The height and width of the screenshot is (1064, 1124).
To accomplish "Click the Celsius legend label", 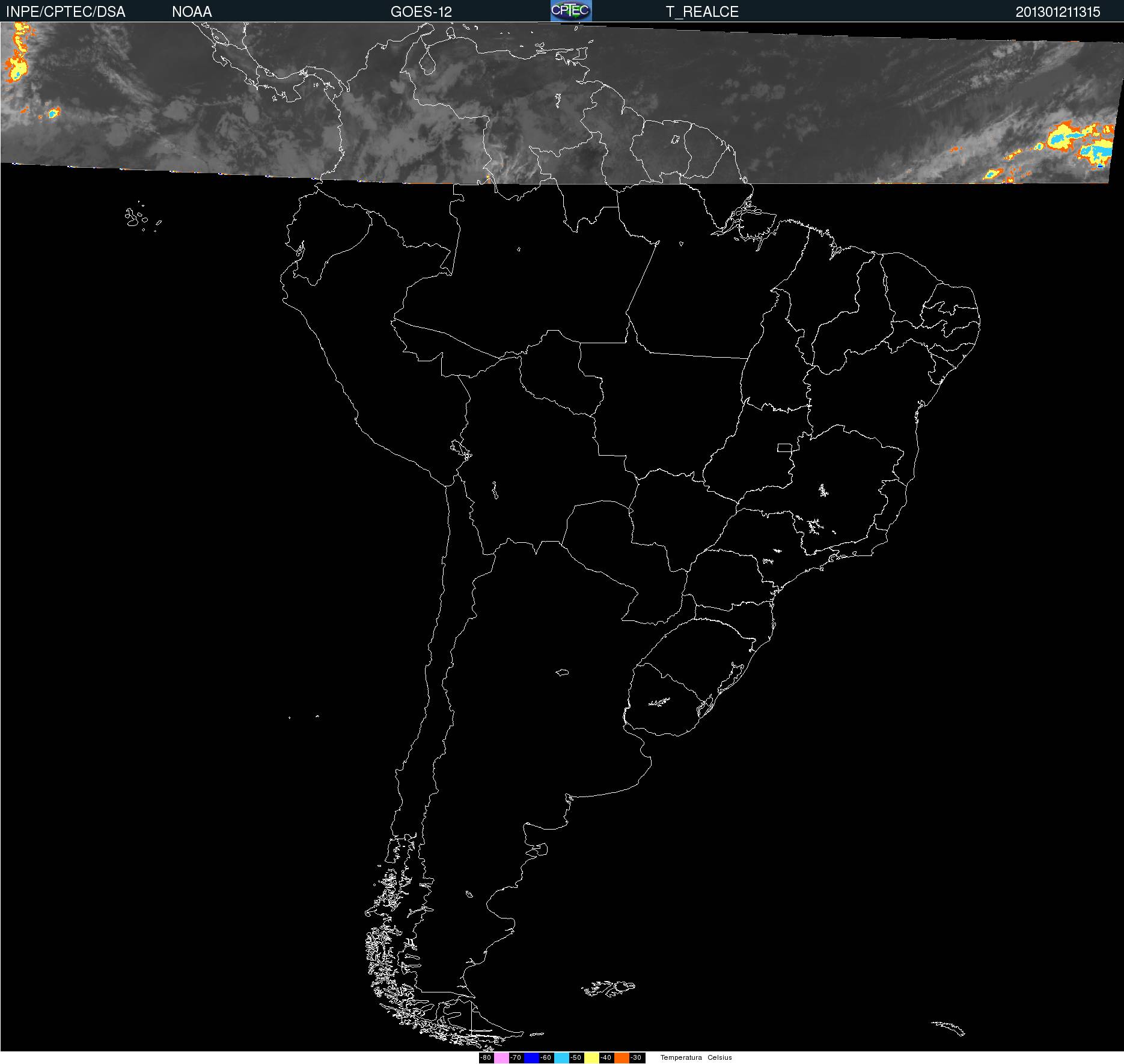I will tap(719, 1057).
